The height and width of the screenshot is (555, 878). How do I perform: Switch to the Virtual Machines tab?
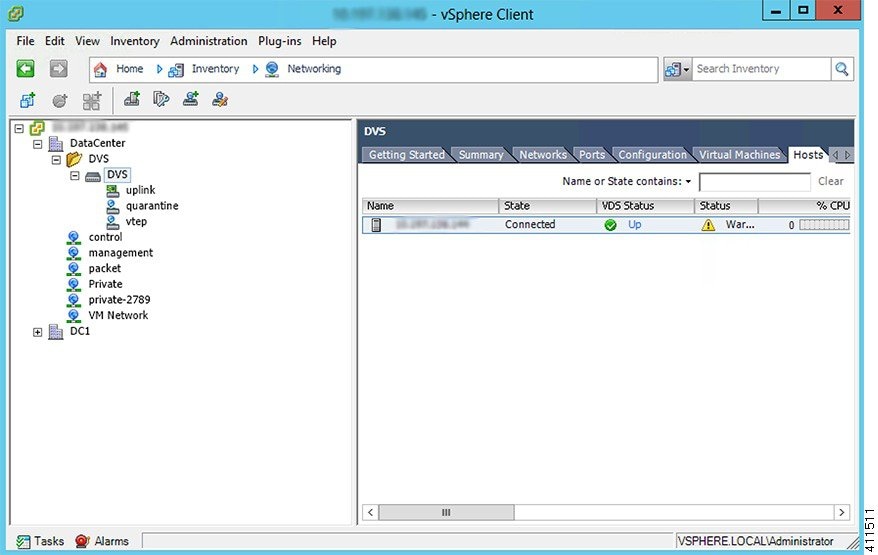[739, 155]
